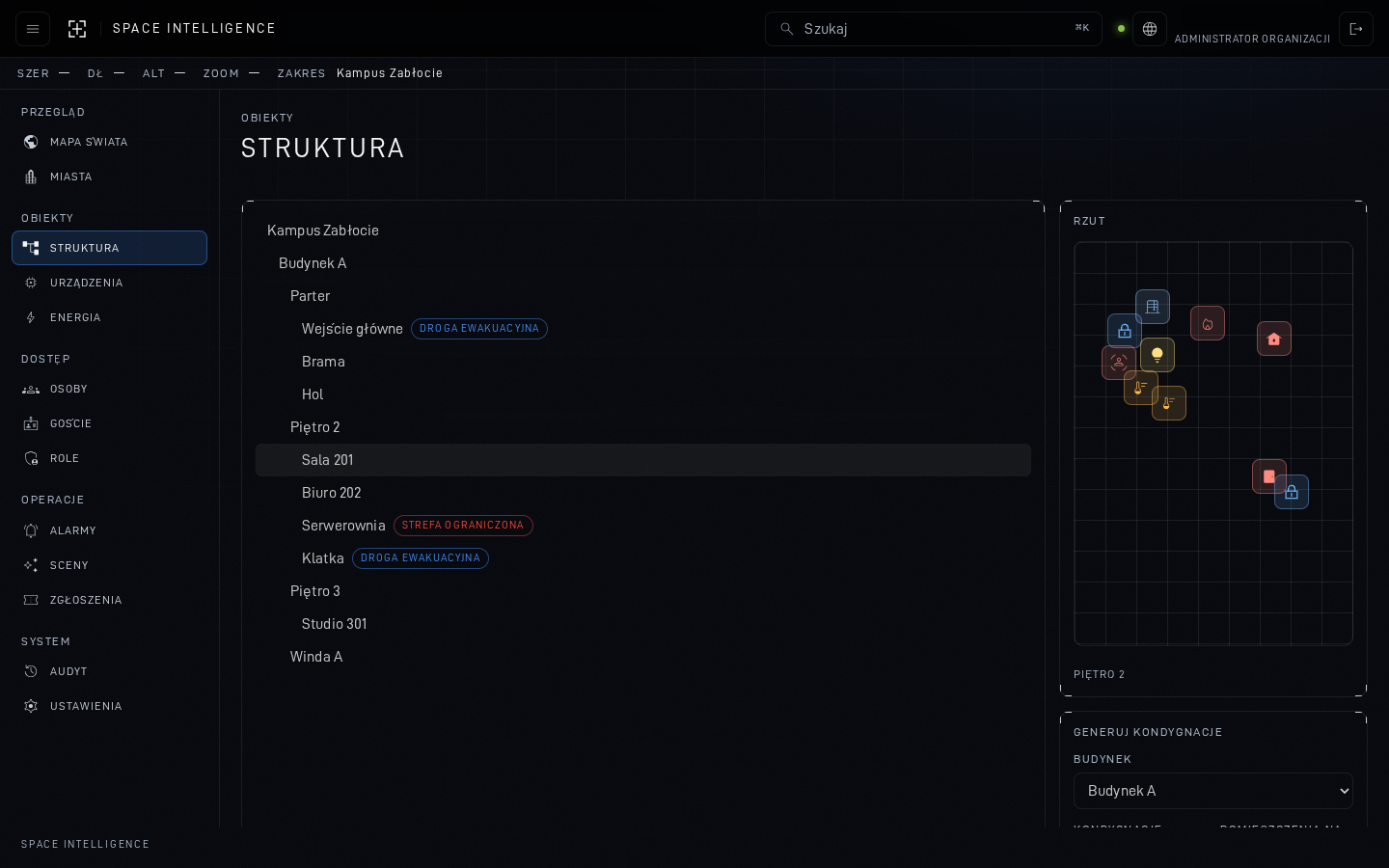Select the Parter floor node
Screen dimensions: 1389x868
point(643,296)
